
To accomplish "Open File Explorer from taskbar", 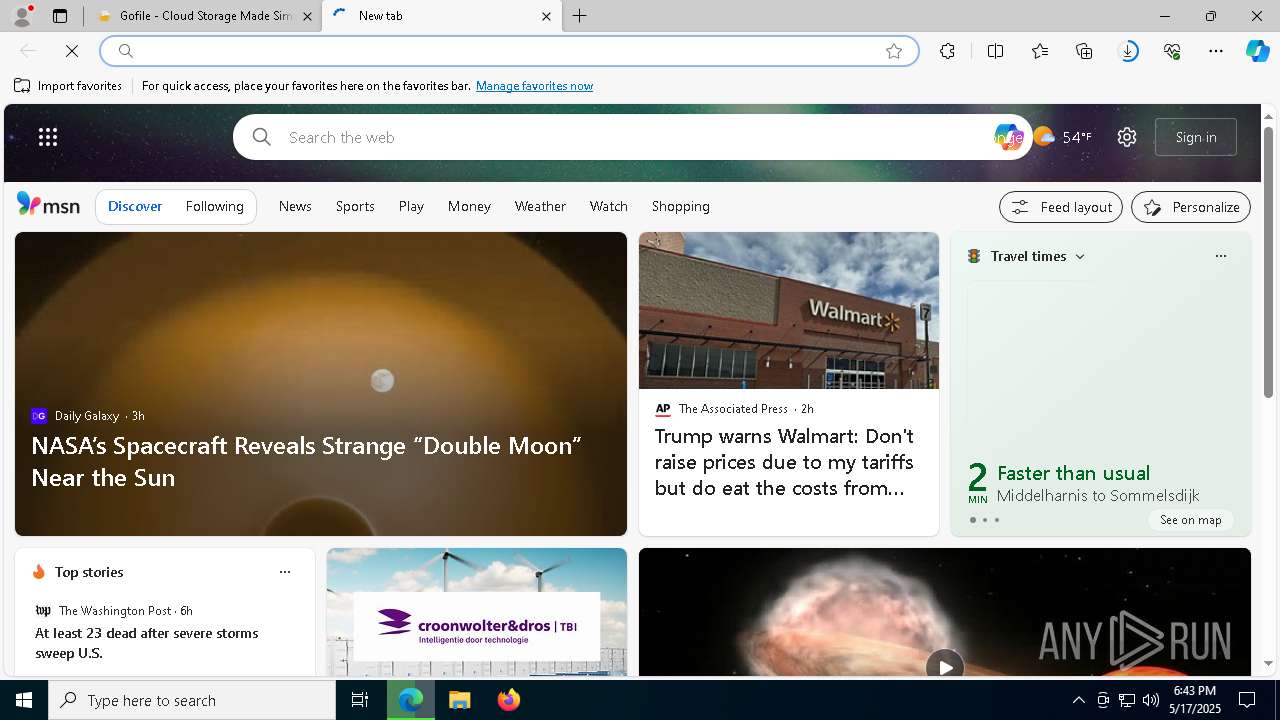I will 459,700.
